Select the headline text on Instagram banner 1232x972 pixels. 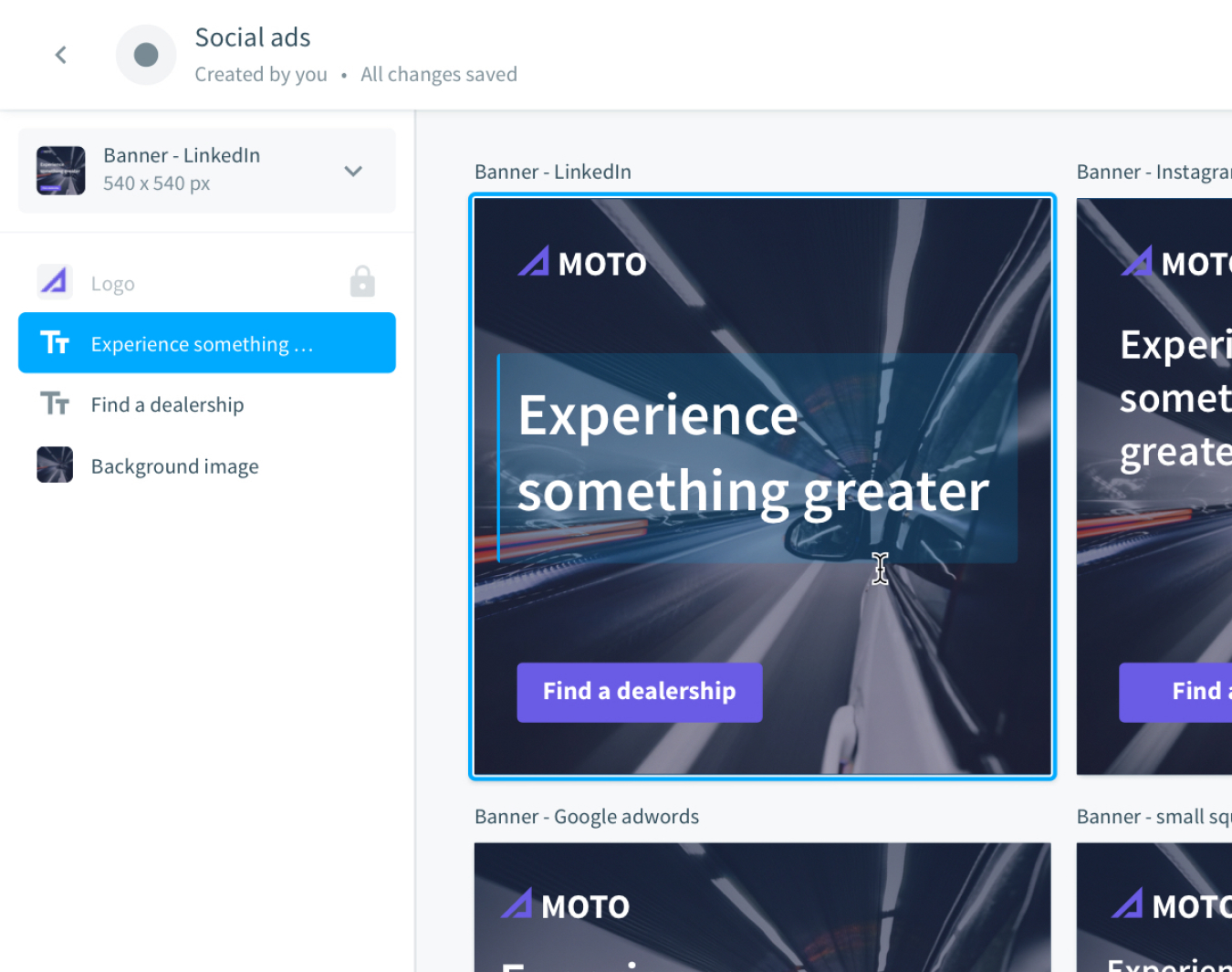1176,399
